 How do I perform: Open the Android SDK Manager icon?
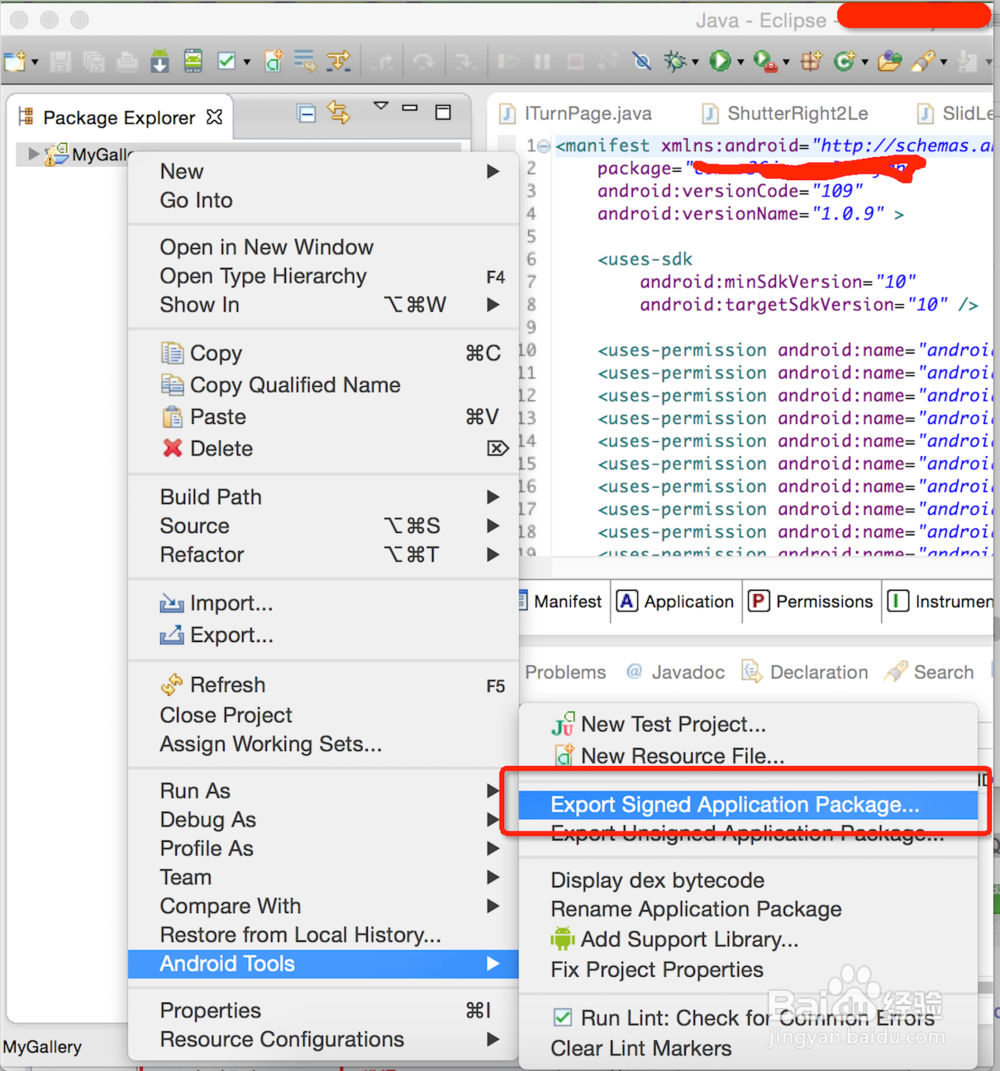coord(160,61)
